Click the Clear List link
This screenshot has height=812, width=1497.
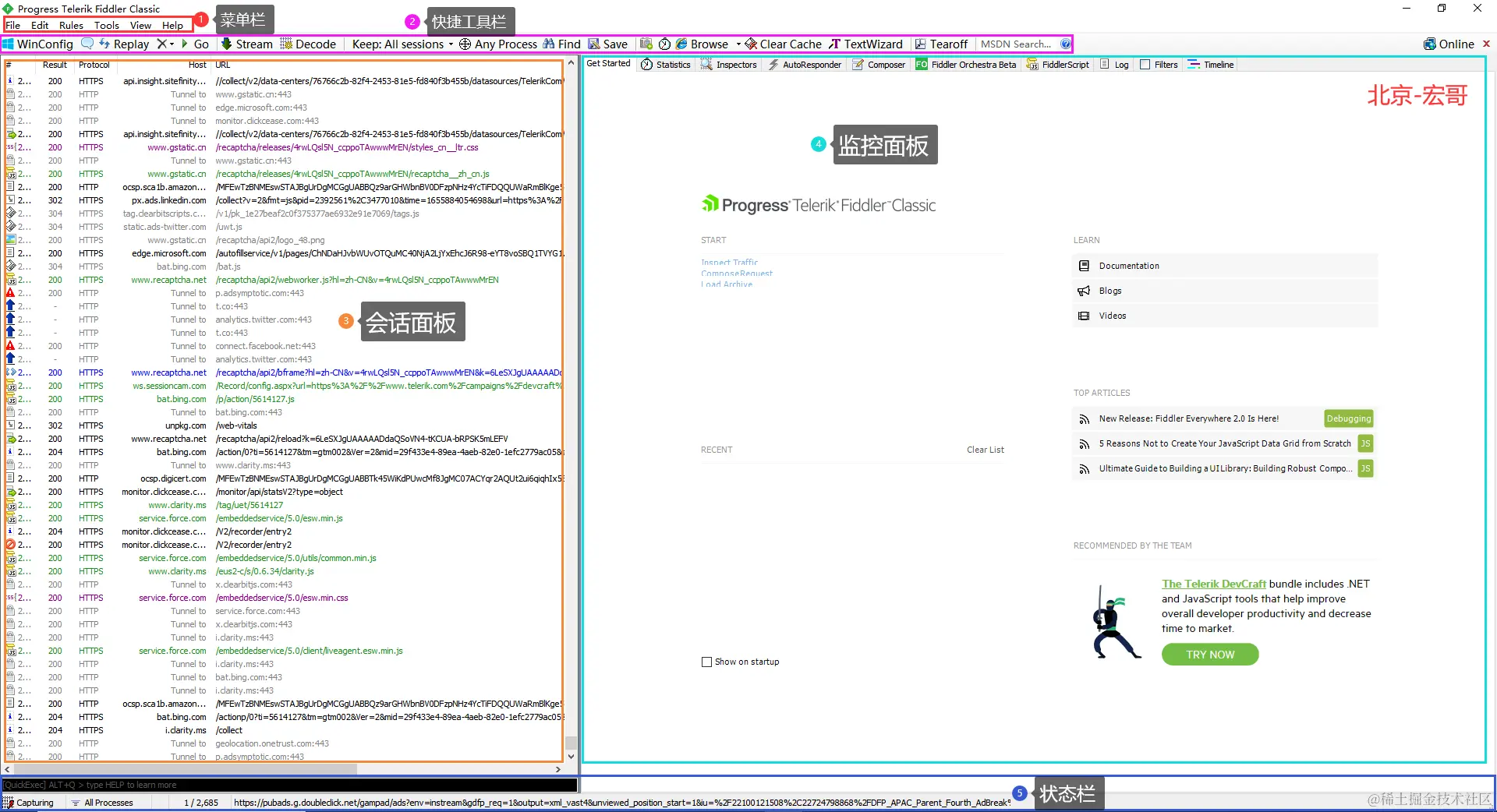point(986,450)
